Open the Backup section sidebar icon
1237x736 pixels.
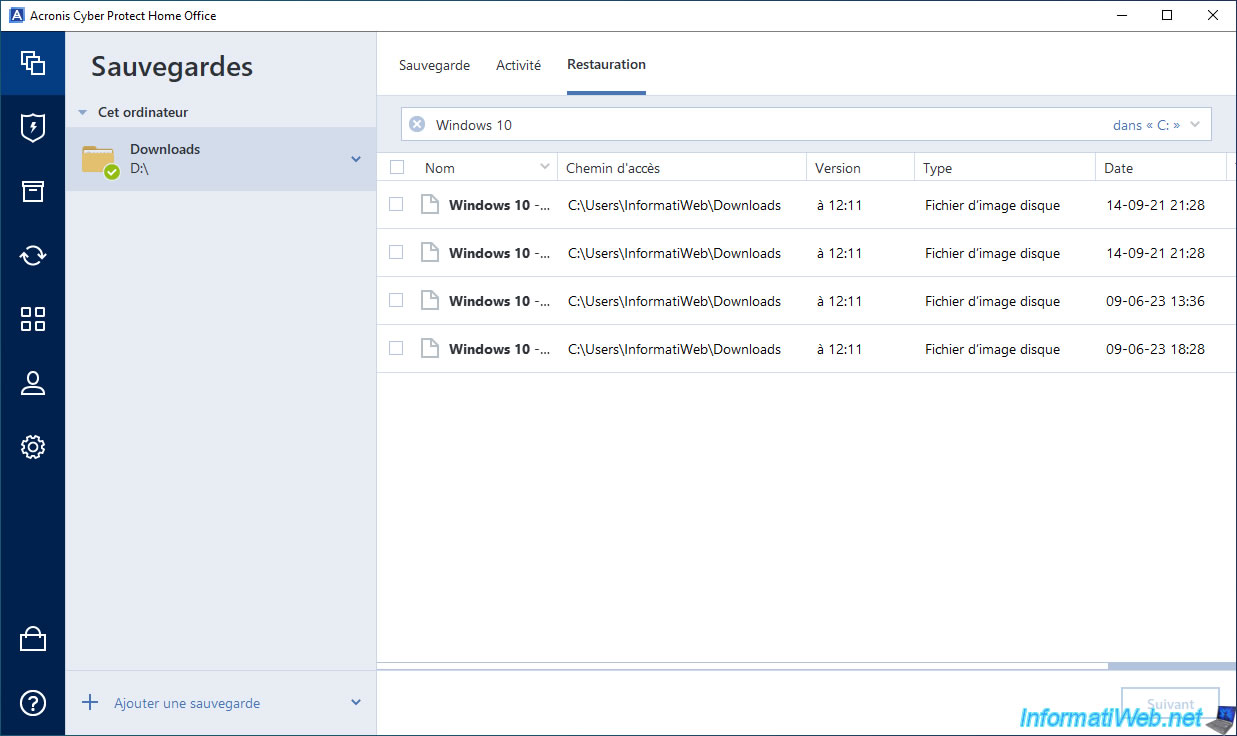pos(33,63)
